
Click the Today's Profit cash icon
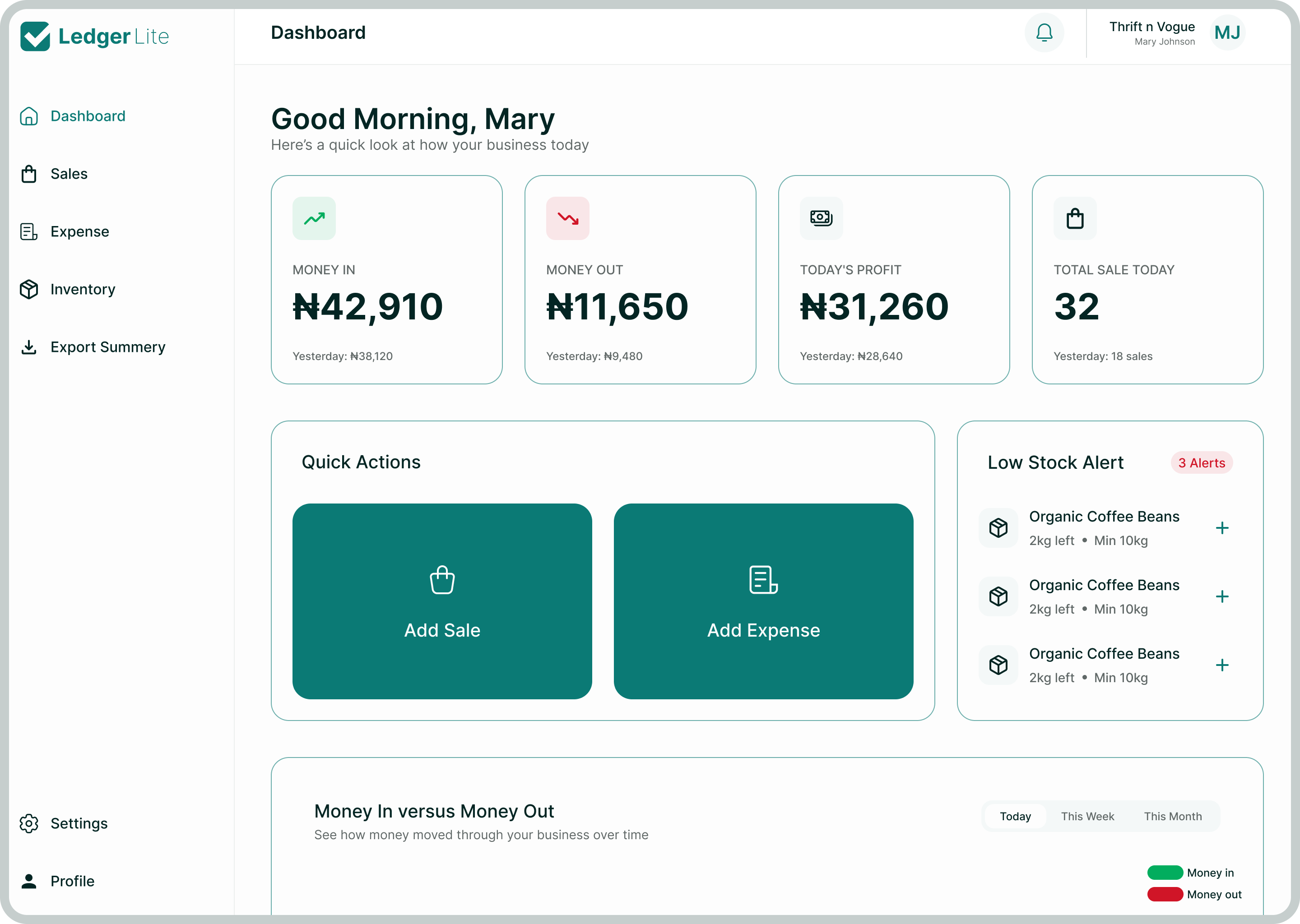click(x=822, y=218)
